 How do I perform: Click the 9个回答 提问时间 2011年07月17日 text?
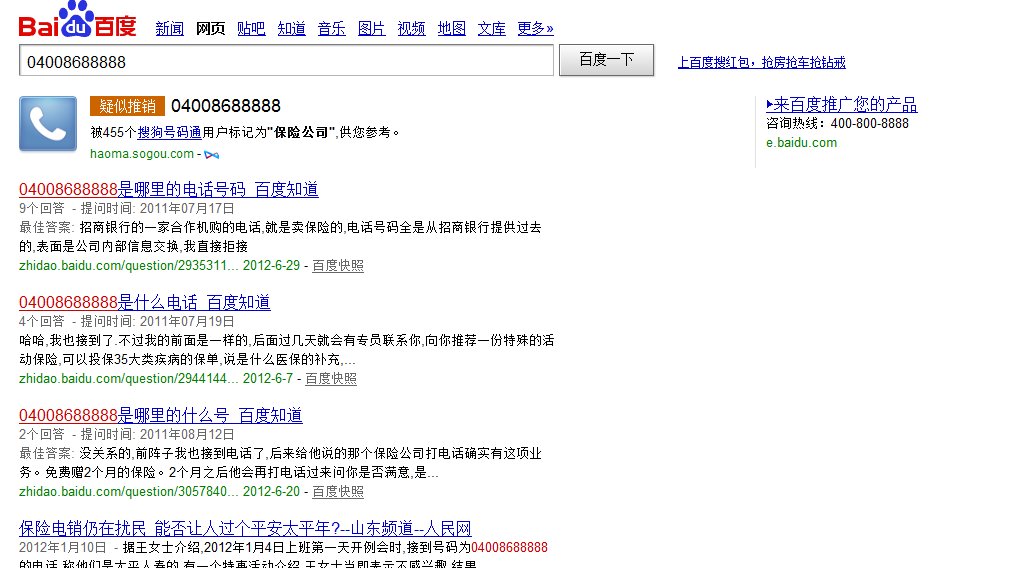pos(126,208)
